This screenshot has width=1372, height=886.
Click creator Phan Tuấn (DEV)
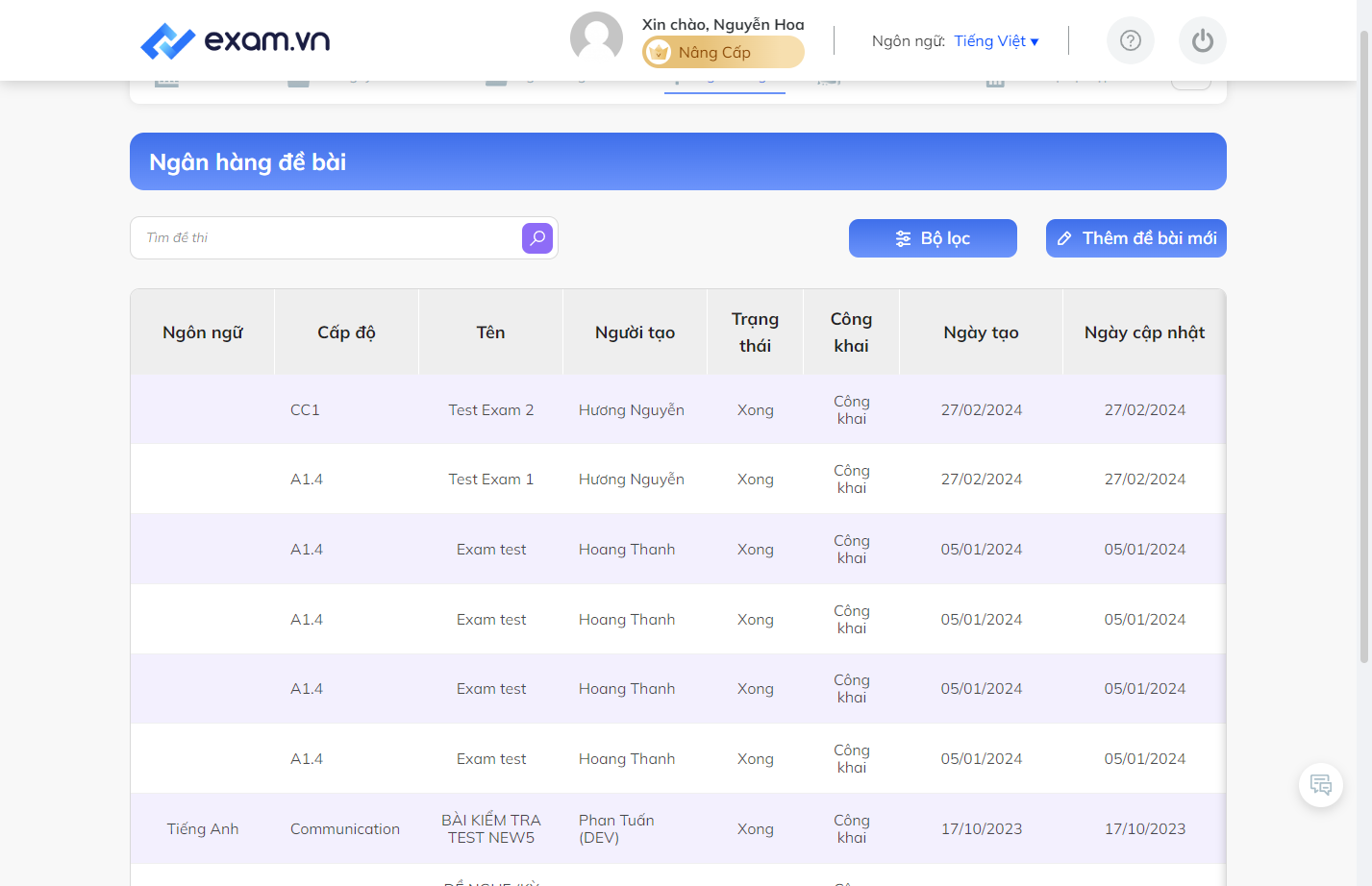click(616, 828)
